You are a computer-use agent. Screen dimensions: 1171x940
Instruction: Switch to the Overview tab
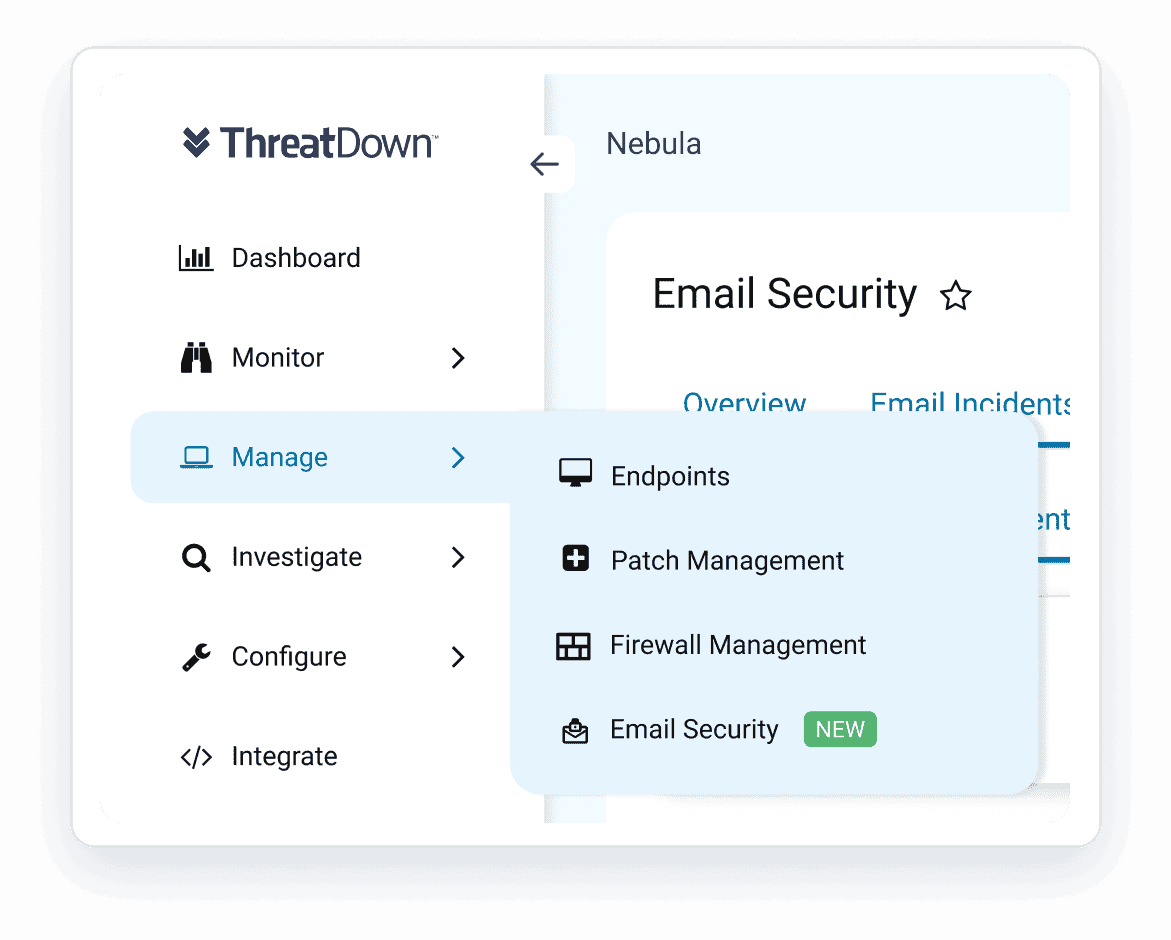click(x=744, y=403)
